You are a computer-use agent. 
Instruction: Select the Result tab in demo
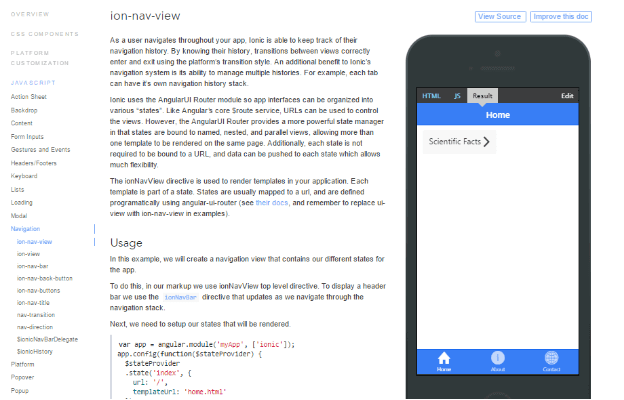(482, 96)
